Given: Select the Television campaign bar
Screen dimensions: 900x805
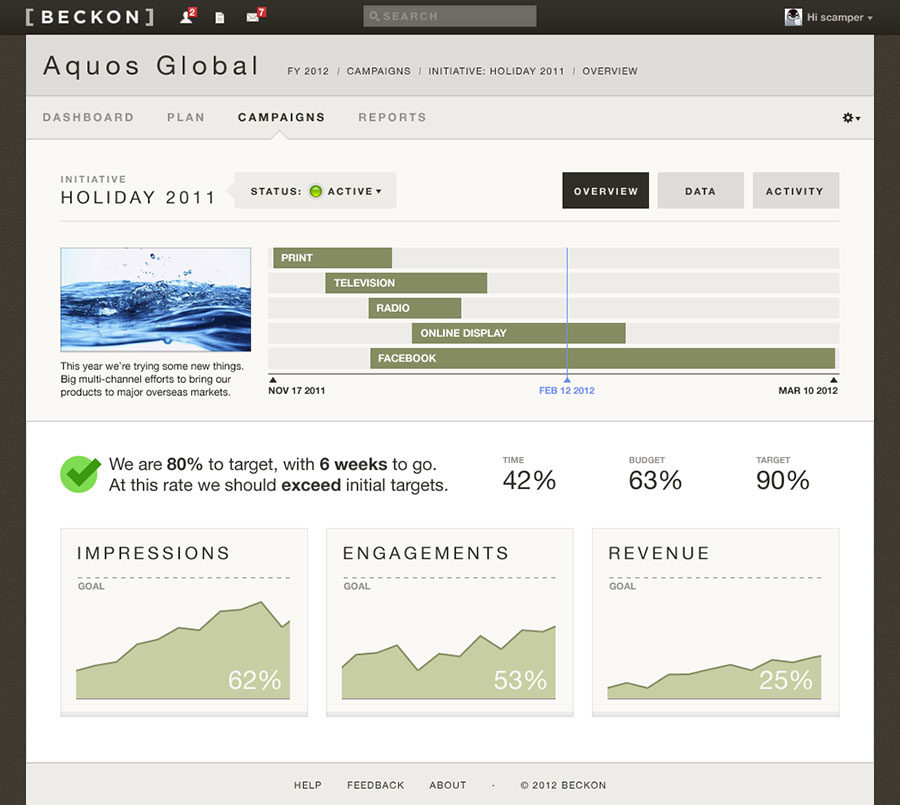Looking at the screenshot, I should tap(406, 283).
